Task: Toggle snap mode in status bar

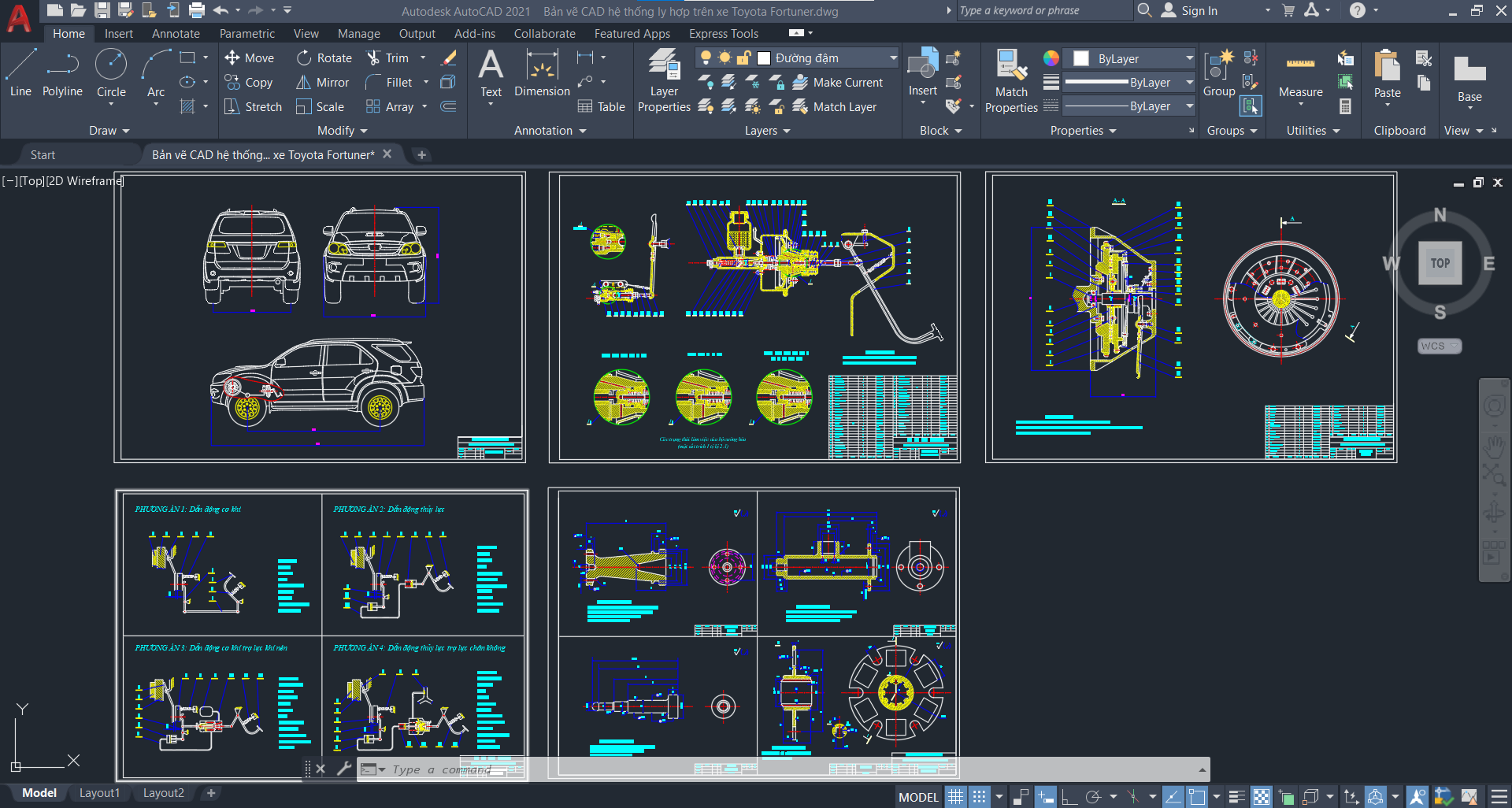Action: [x=979, y=796]
